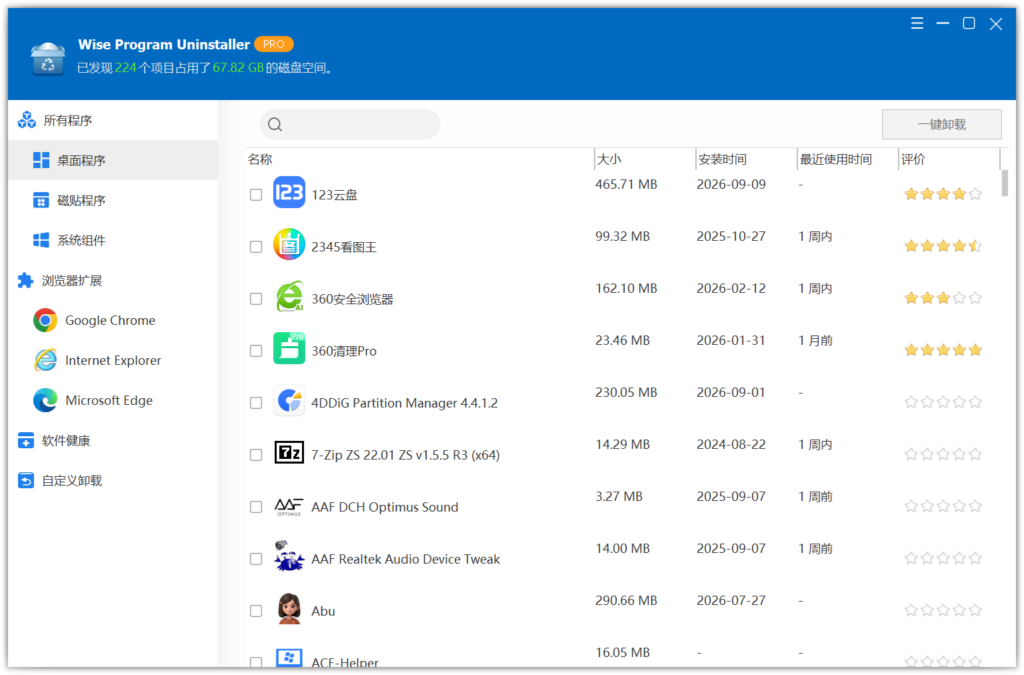The image size is (1024, 675).
Task: Click the Abu avatar icon
Action: pyautogui.click(x=289, y=608)
